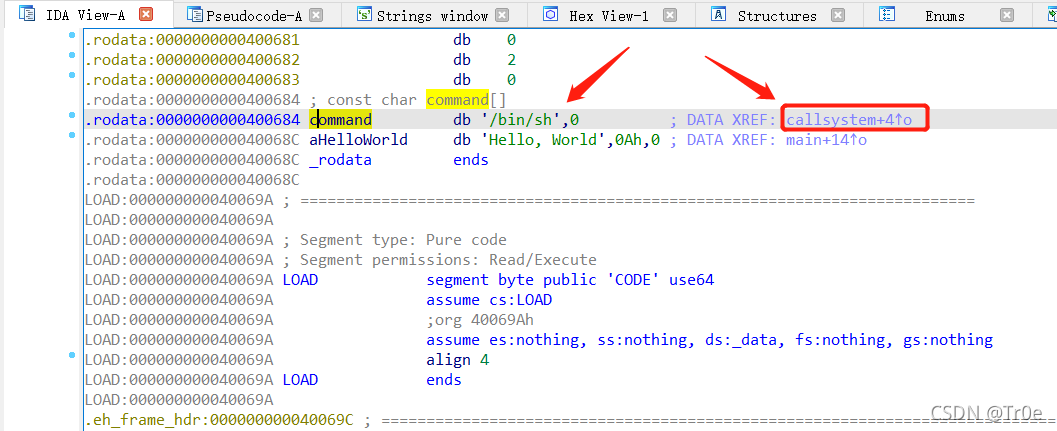The image size is (1057, 431).
Task: Close the IDA View-A tab
Action: pos(146,15)
